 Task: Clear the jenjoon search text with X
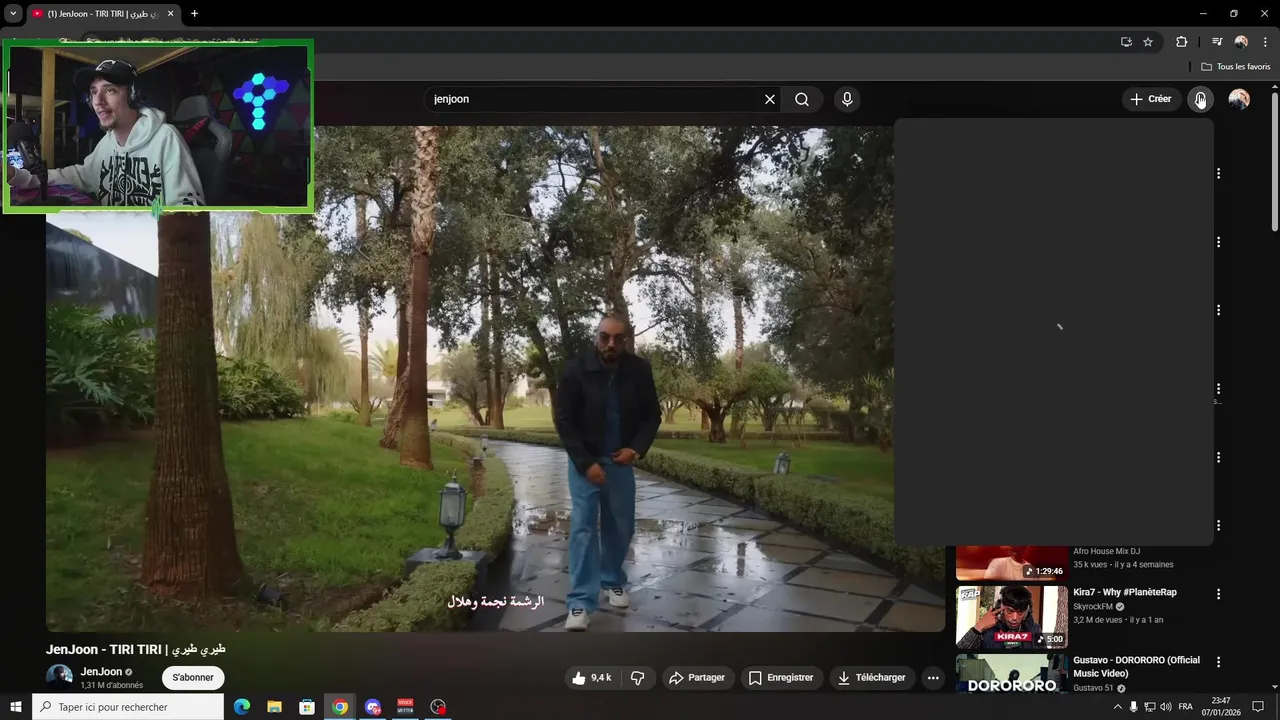pyautogui.click(x=770, y=99)
